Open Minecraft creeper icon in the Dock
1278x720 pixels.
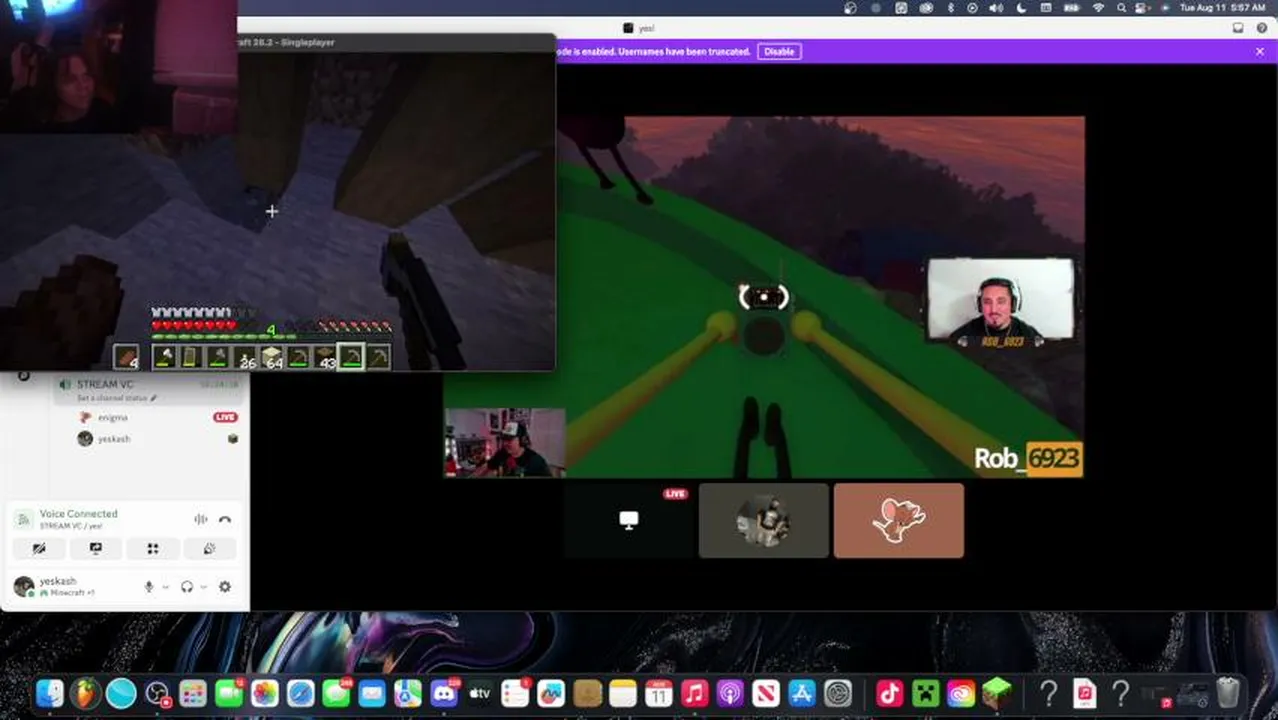(x=926, y=693)
